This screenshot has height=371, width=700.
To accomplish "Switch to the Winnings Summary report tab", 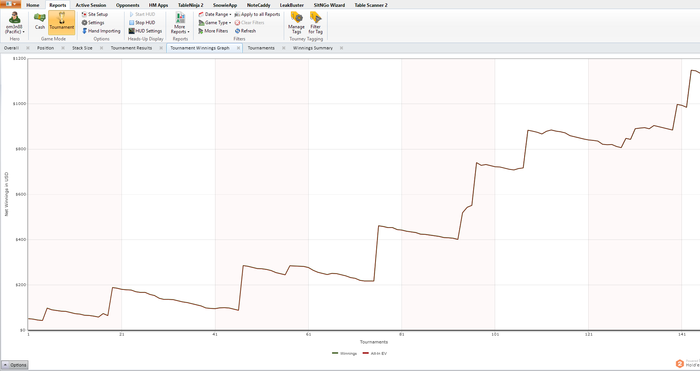I will point(312,48).
